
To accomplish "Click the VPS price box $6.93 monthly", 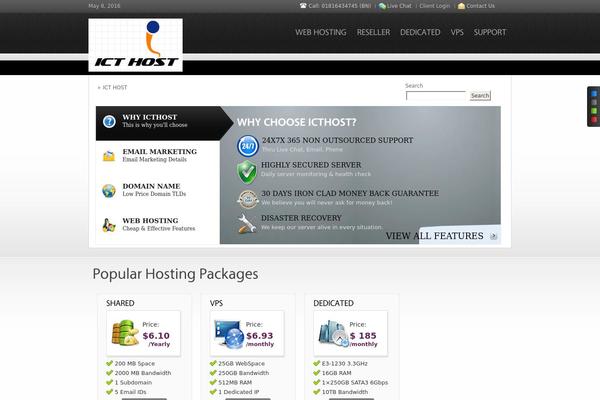I will (x=247, y=333).
